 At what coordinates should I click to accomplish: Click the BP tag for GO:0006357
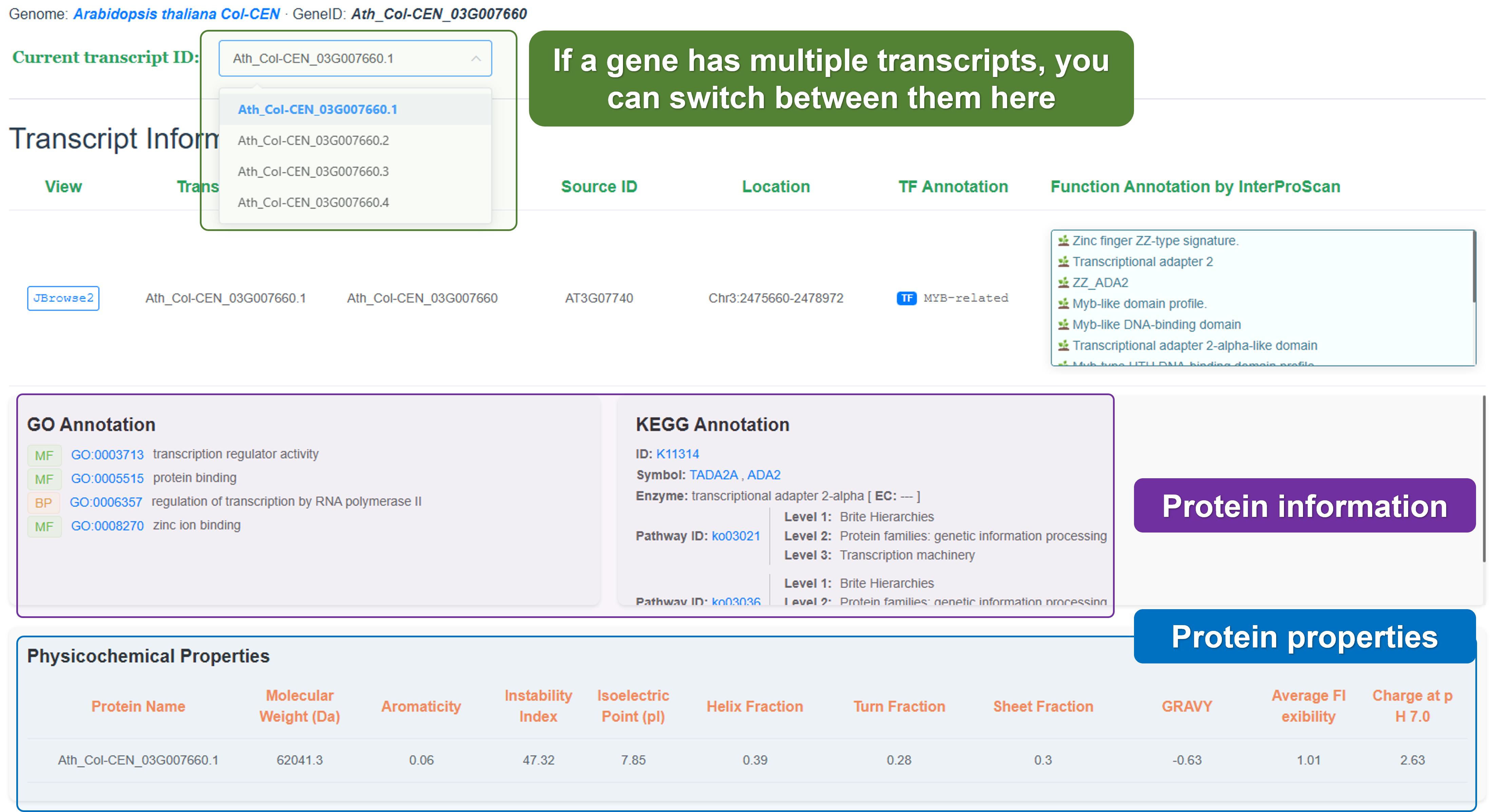[43, 503]
